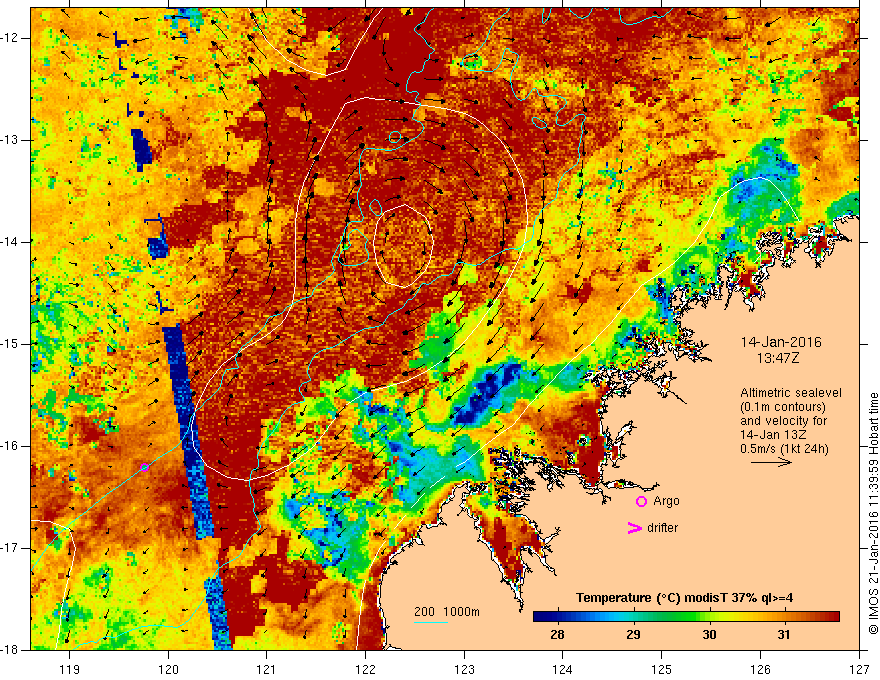
Task: Click the 121 longitude axis label
Action: point(267,669)
